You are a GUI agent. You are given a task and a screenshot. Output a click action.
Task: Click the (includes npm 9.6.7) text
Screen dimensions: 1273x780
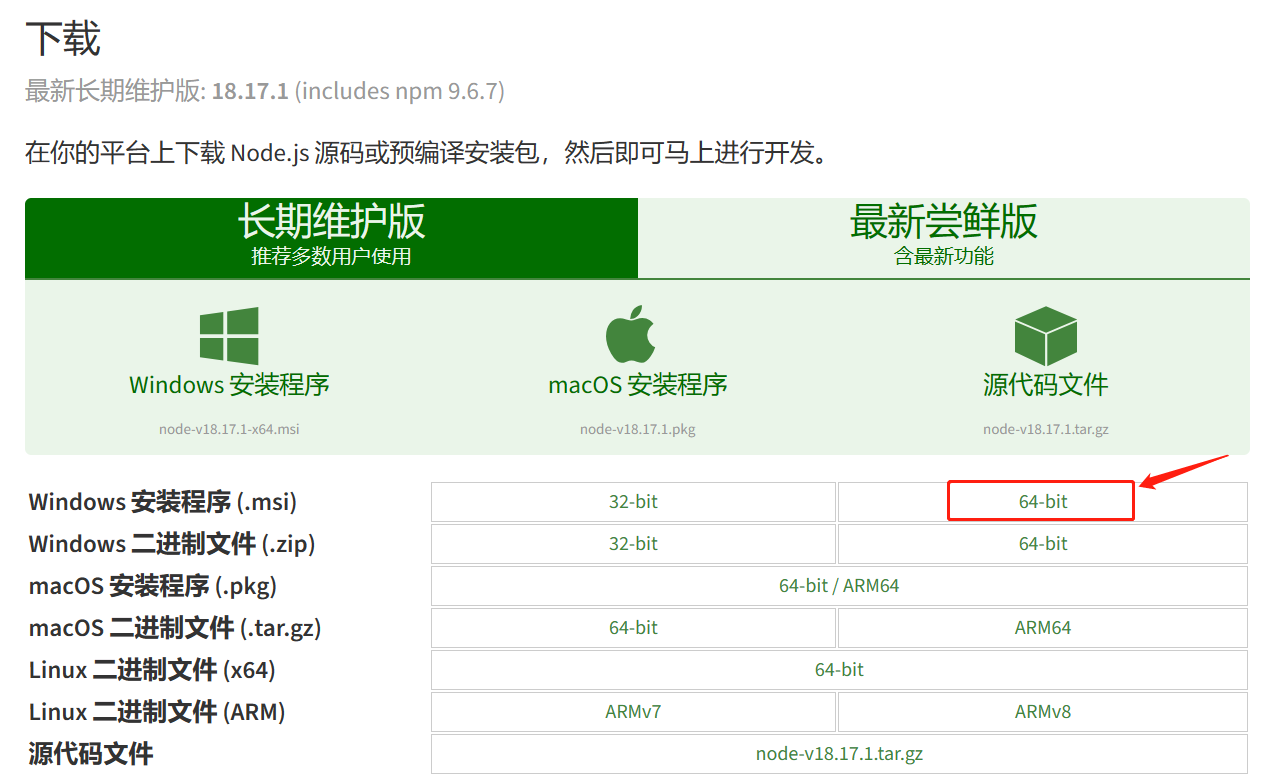(400, 91)
